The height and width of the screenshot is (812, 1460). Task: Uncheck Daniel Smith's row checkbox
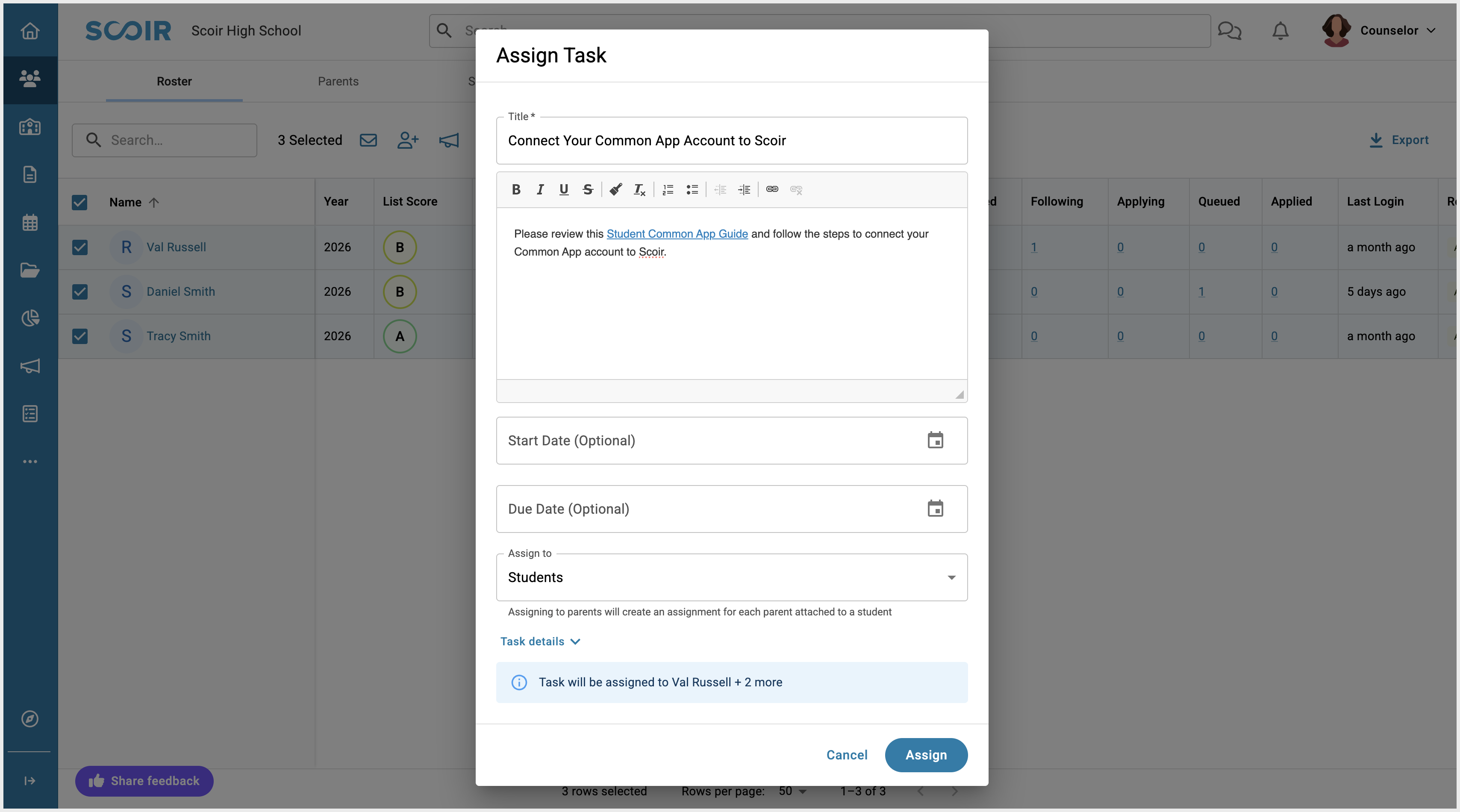point(79,291)
